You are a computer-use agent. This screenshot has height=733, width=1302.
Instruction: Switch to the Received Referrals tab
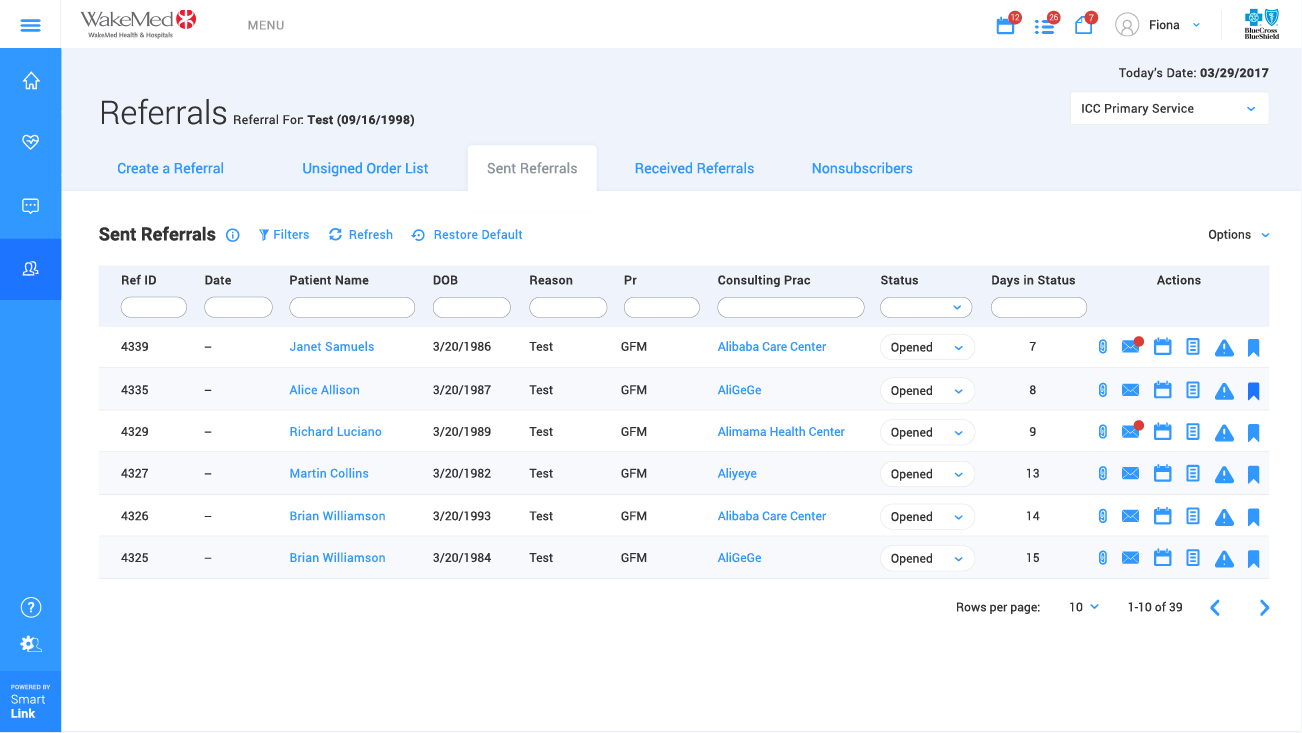pos(694,168)
